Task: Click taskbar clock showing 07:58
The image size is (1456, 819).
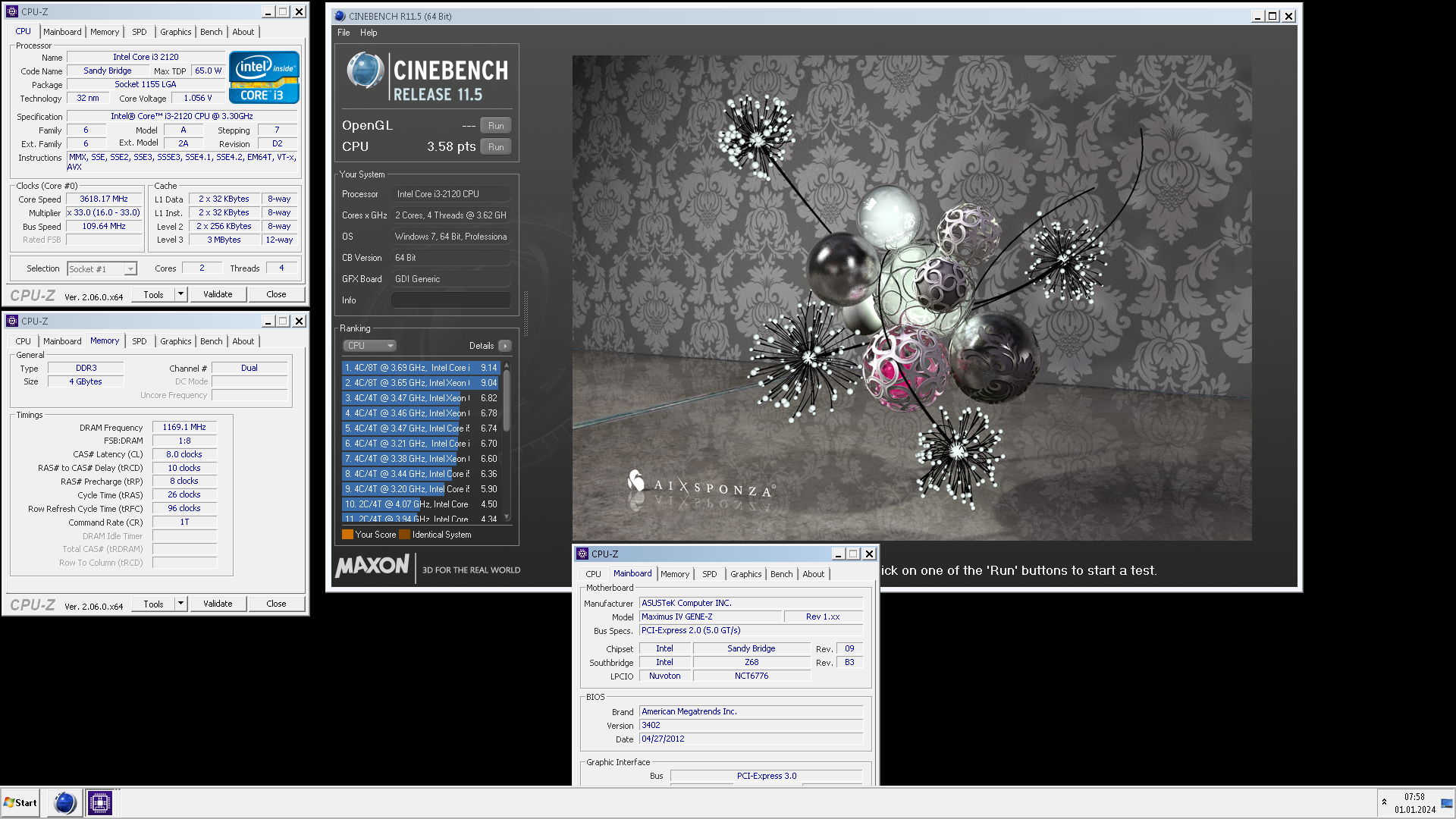Action: [x=1414, y=797]
